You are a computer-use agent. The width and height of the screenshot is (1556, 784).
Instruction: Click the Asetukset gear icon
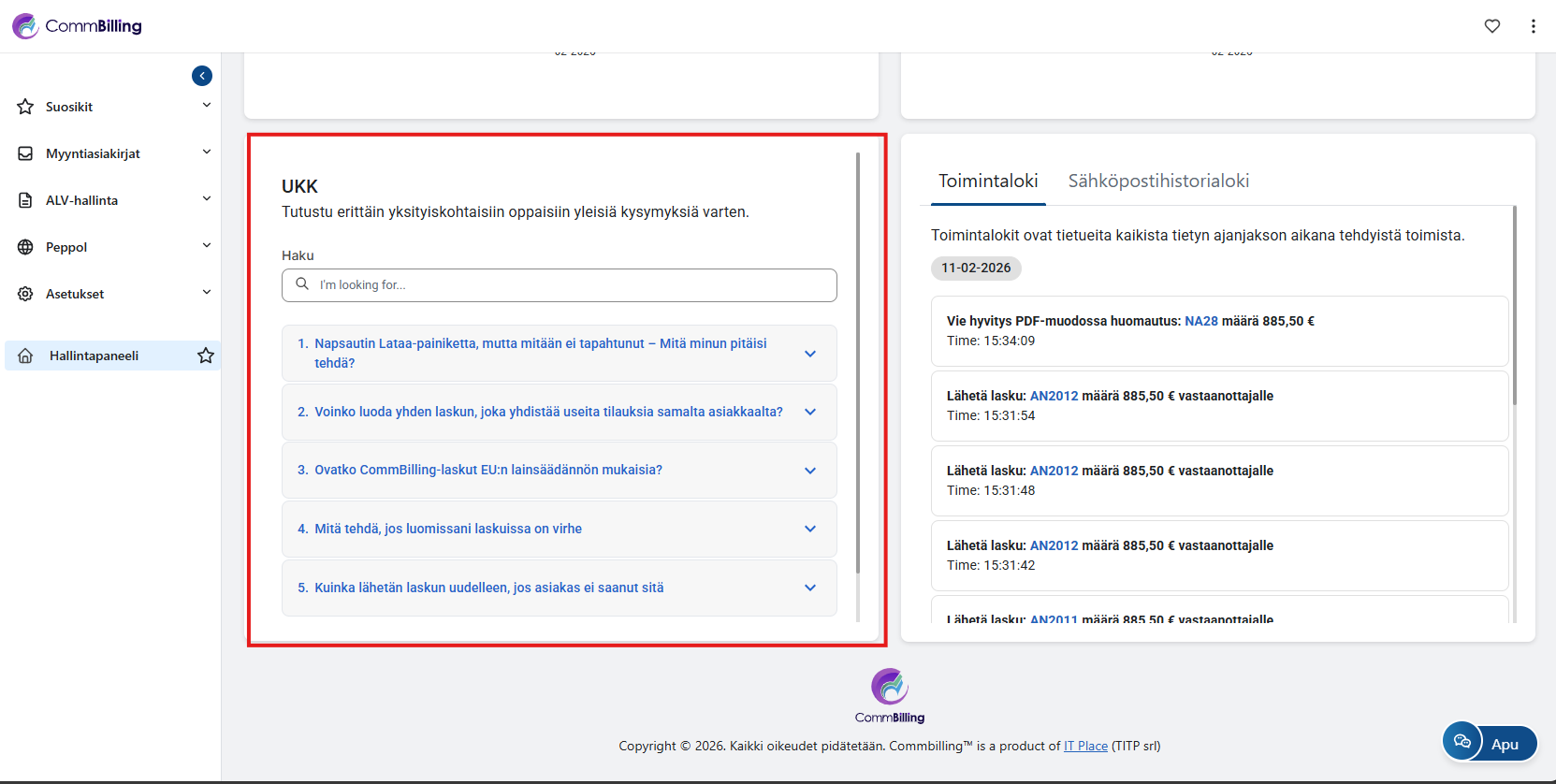25,294
